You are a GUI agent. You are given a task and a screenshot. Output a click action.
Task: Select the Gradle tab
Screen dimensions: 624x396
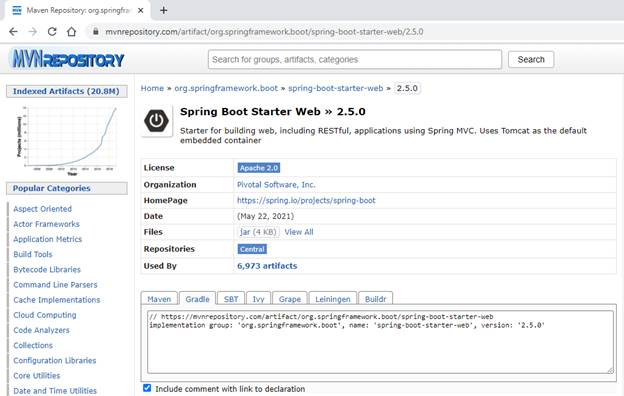click(197, 299)
